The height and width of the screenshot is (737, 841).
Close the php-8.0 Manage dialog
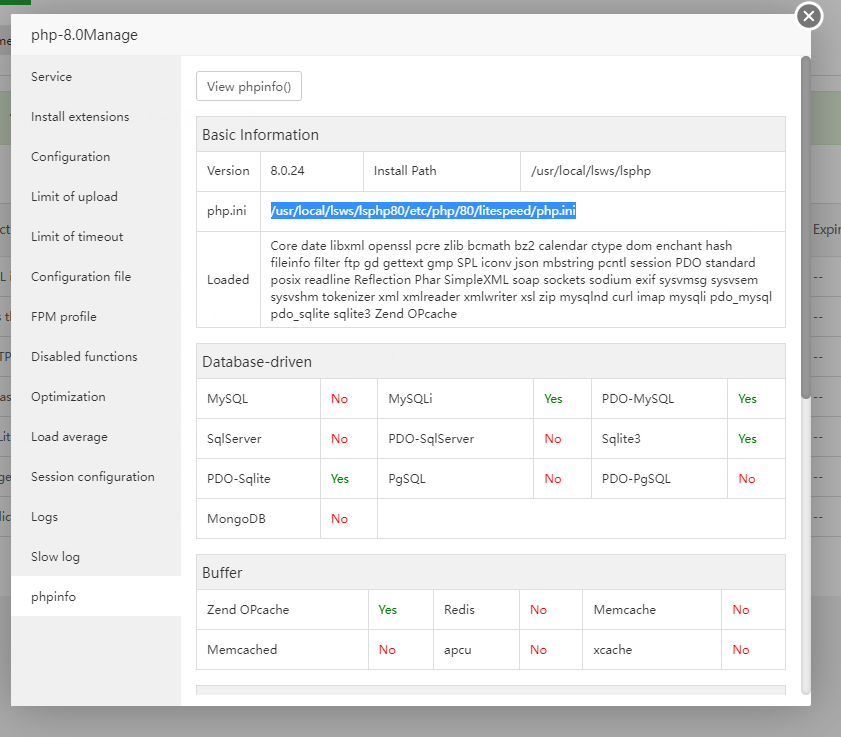[x=809, y=16]
